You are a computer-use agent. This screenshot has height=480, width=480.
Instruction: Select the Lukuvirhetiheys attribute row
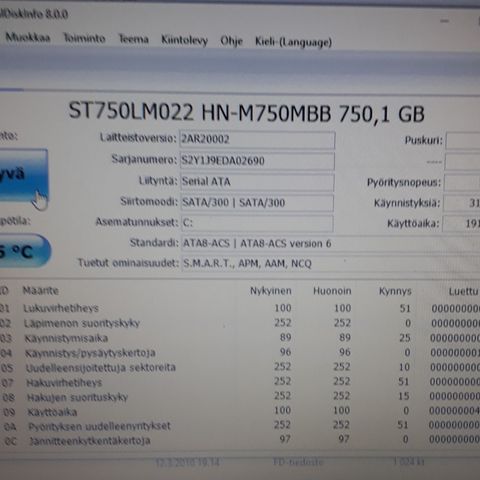coord(240,308)
